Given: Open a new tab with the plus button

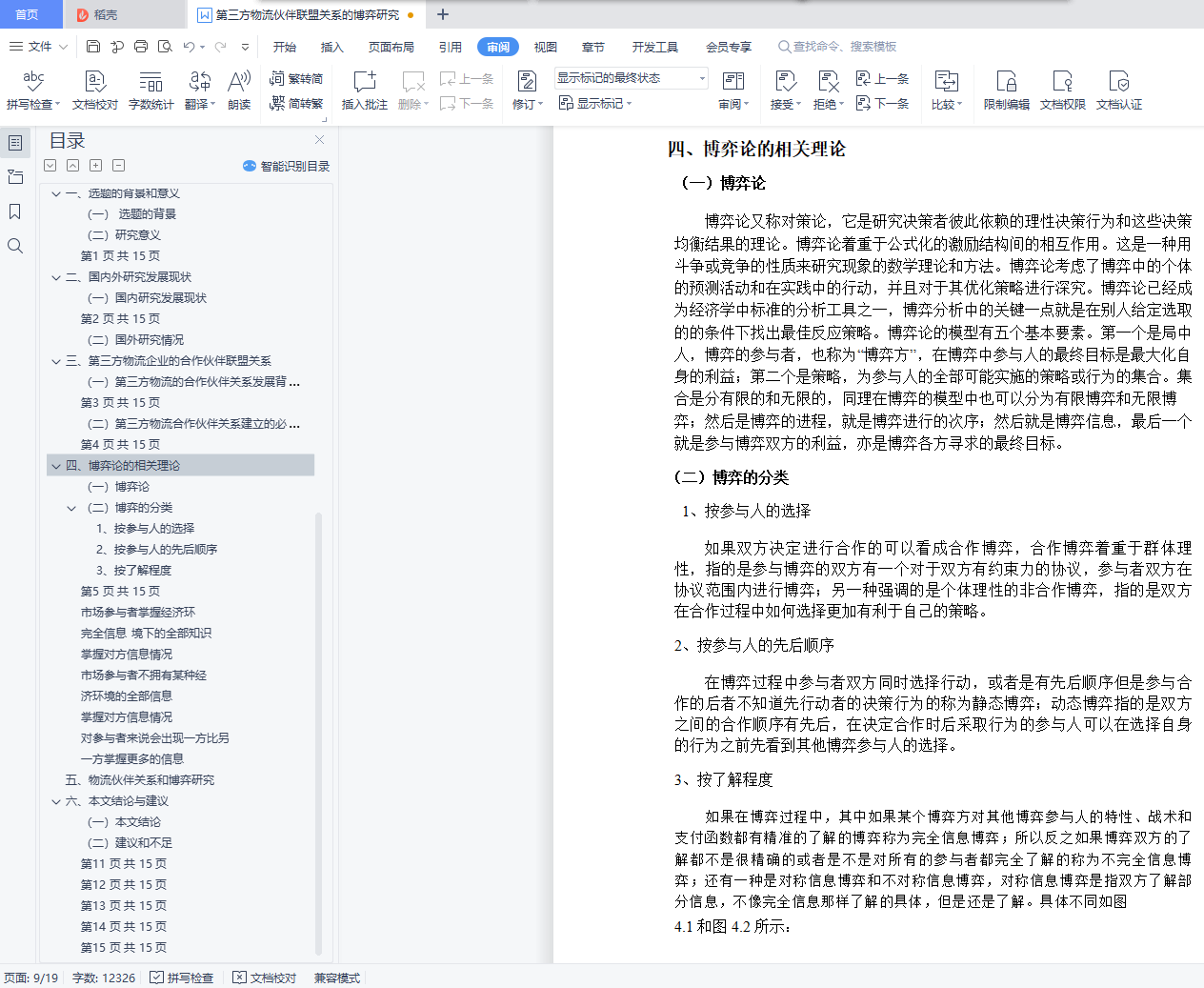Looking at the screenshot, I should click(x=443, y=14).
